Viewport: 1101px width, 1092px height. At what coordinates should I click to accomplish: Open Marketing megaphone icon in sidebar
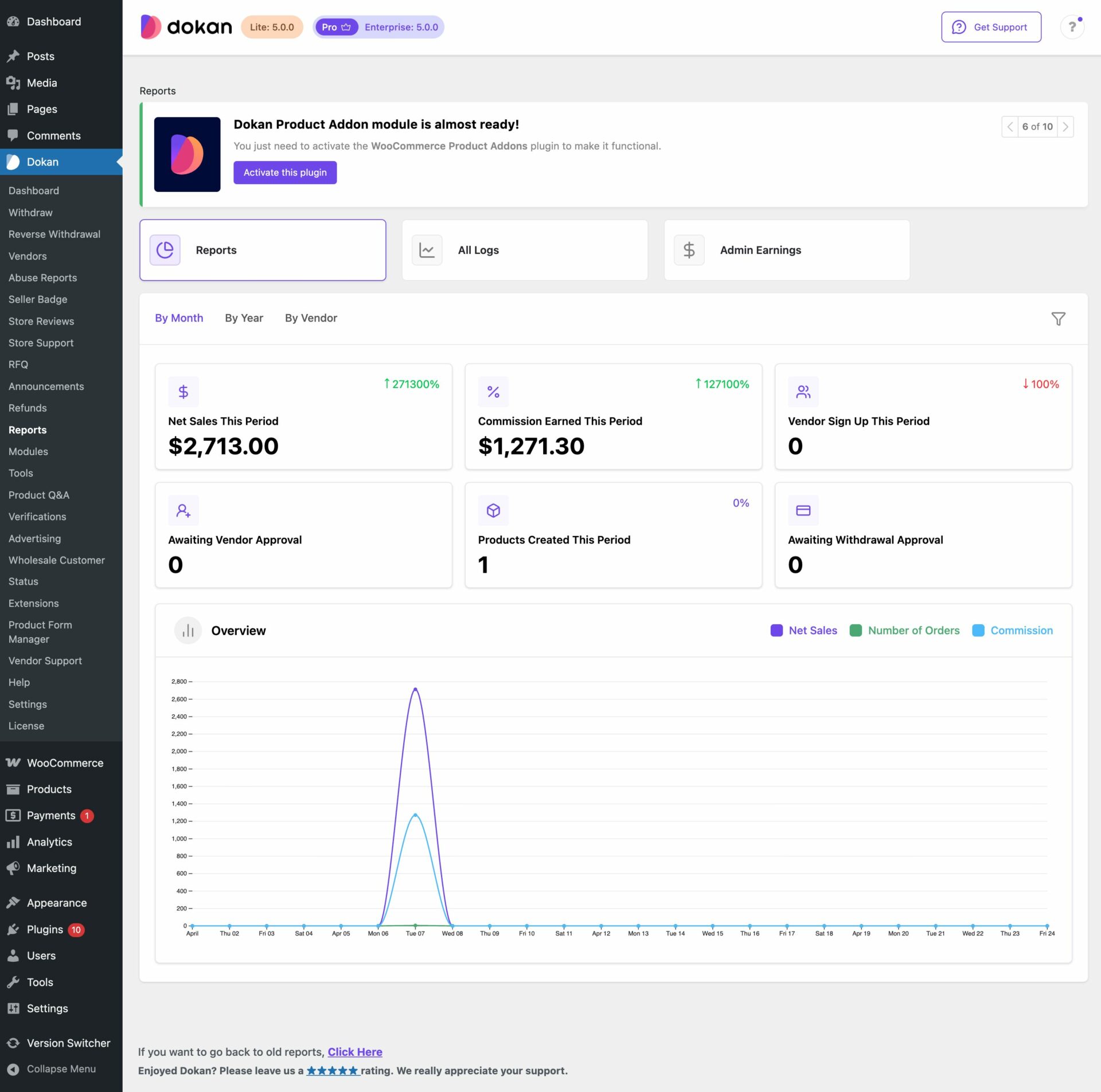point(13,868)
